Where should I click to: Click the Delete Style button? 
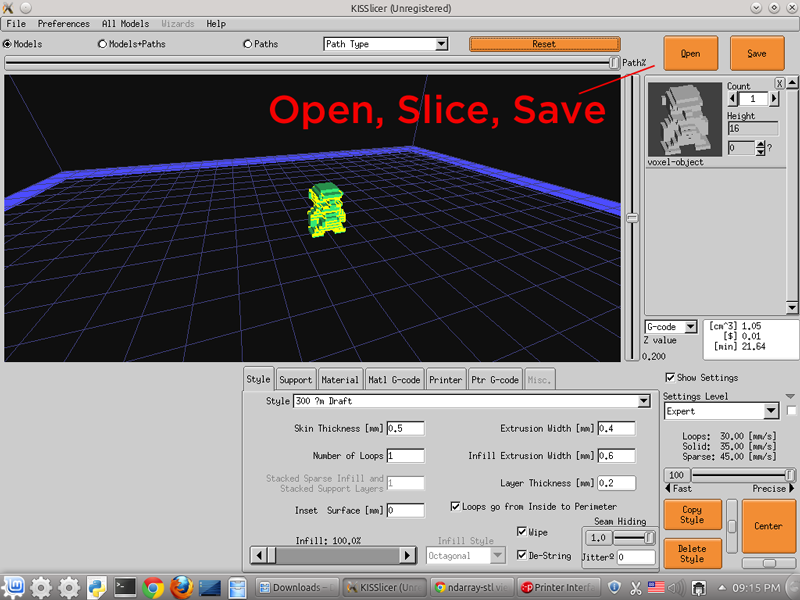[692, 553]
